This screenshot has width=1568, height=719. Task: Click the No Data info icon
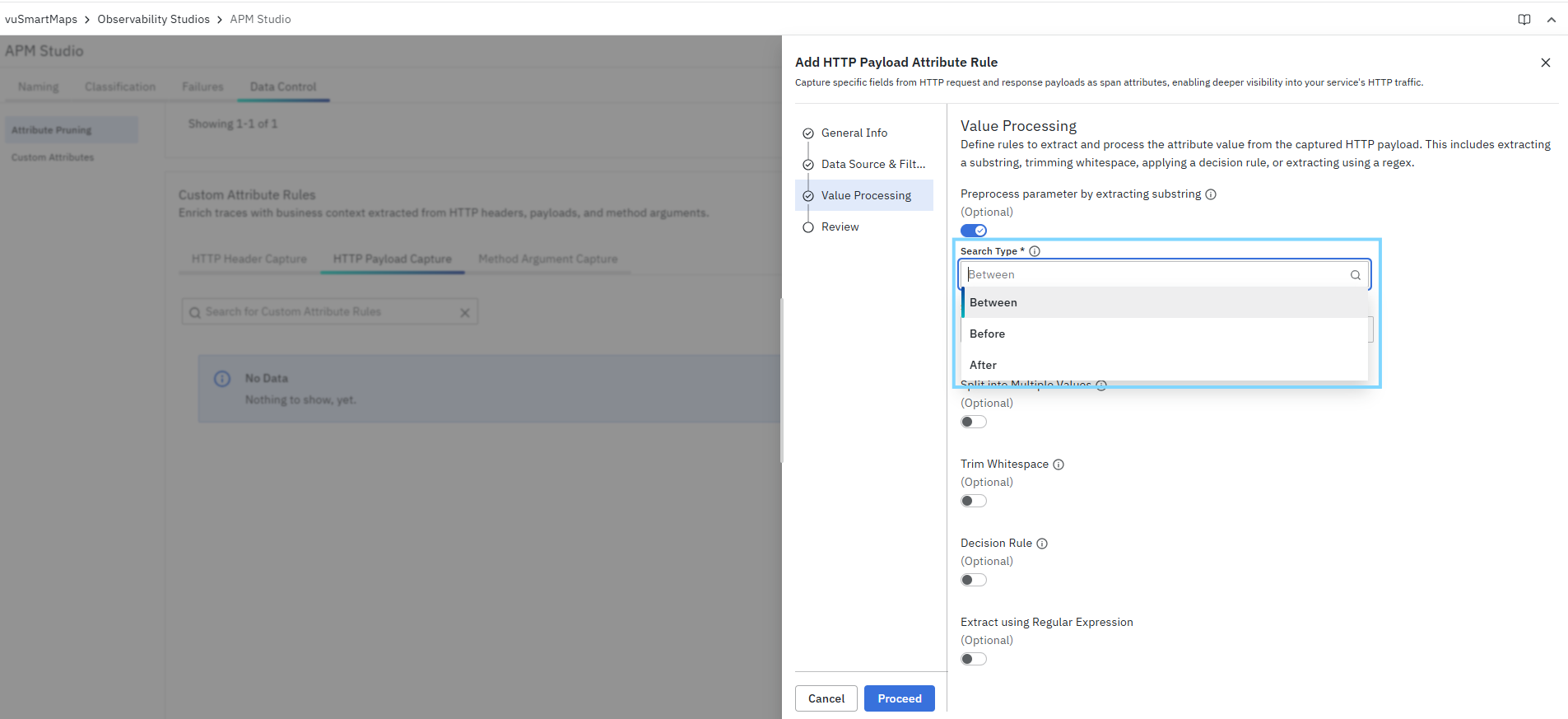(x=222, y=379)
